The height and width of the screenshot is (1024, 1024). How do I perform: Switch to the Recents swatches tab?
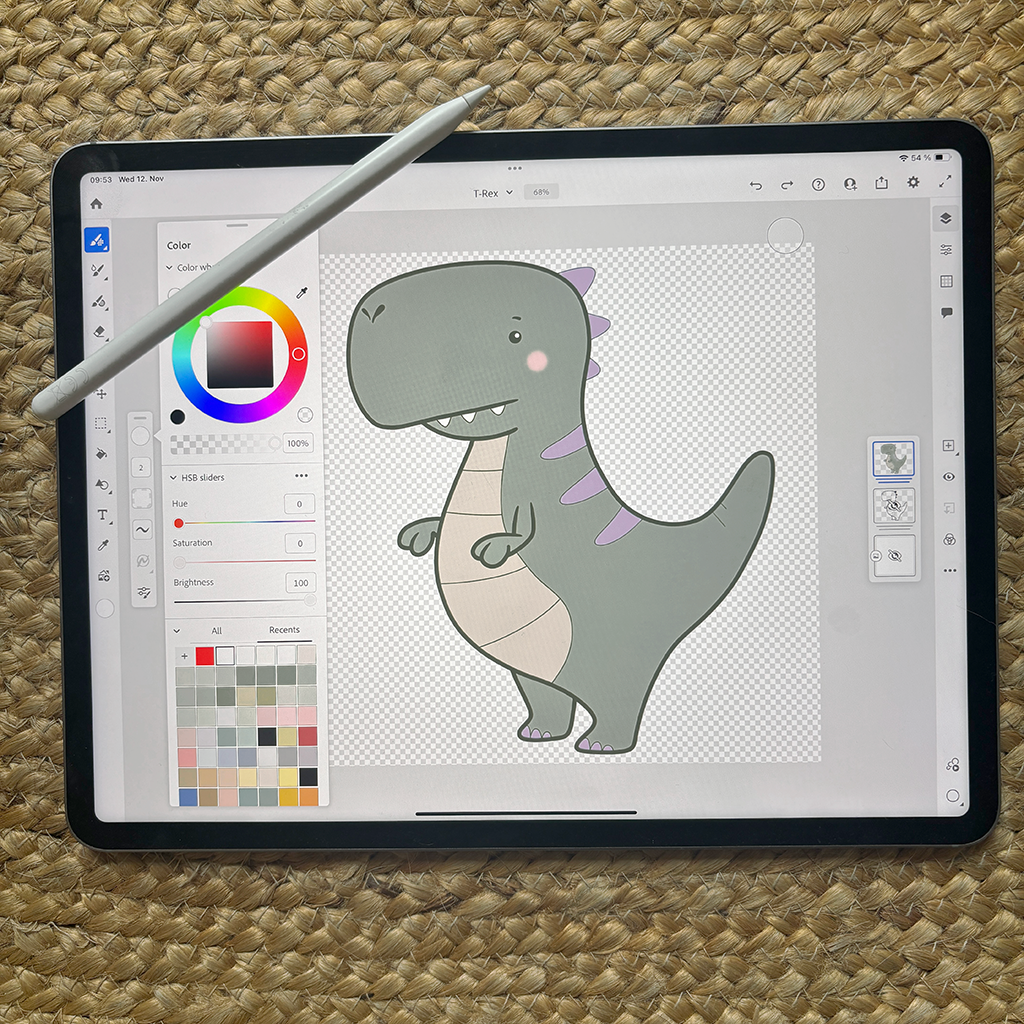pos(284,630)
